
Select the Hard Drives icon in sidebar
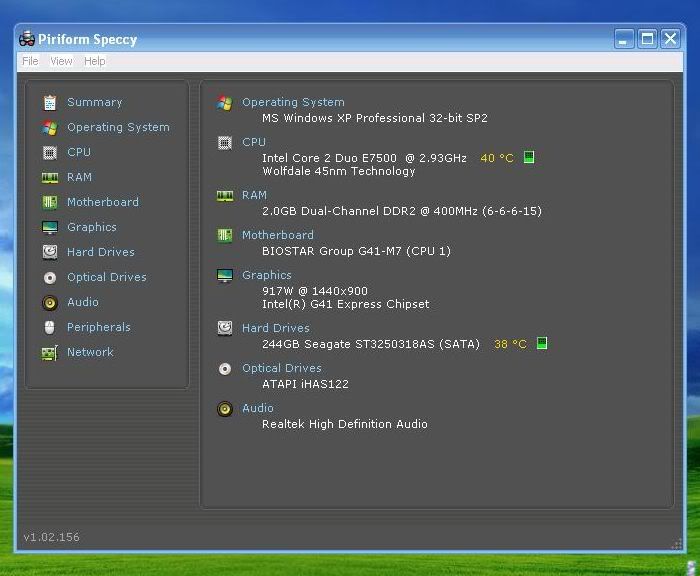click(x=50, y=252)
